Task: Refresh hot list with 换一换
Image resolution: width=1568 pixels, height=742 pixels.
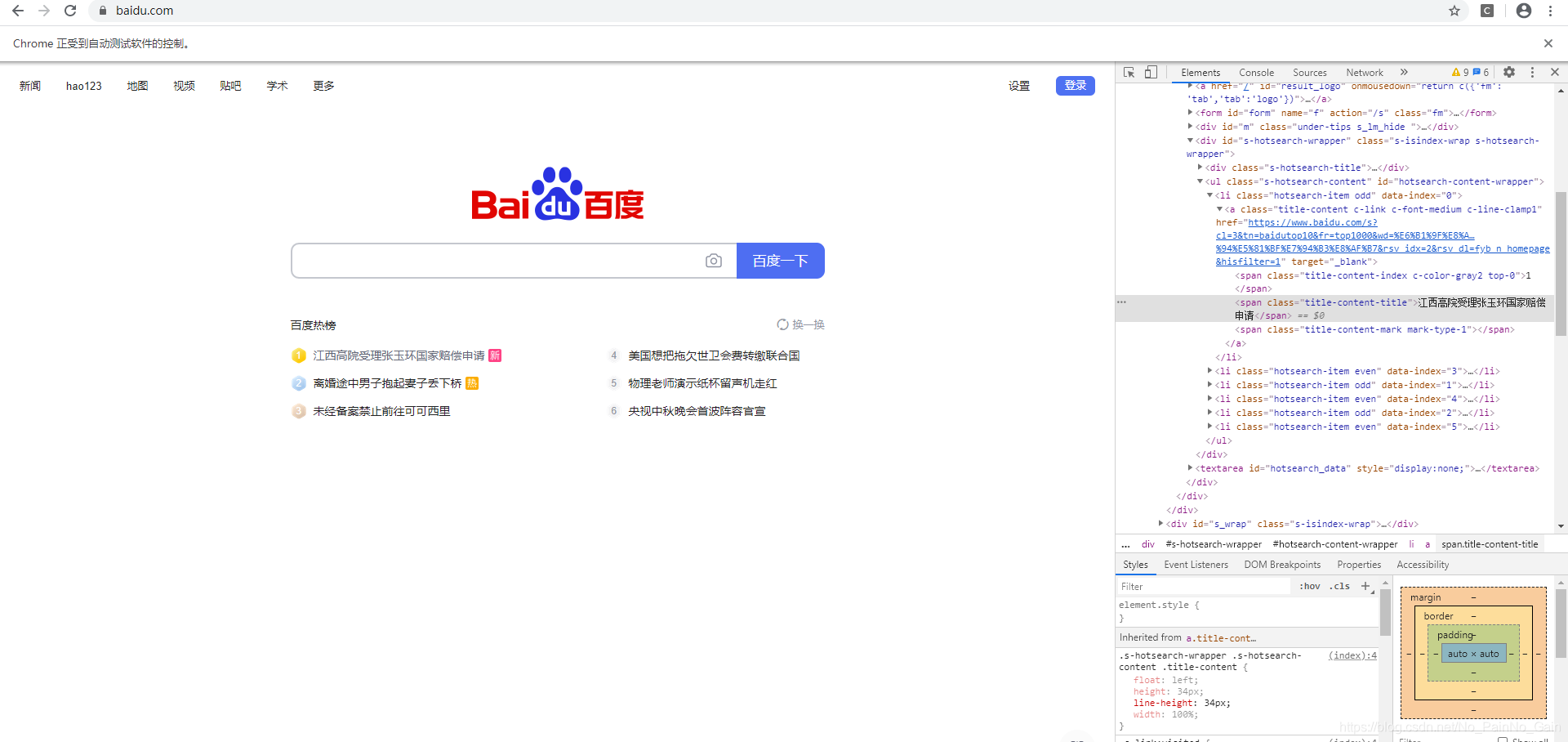Action: tap(800, 324)
